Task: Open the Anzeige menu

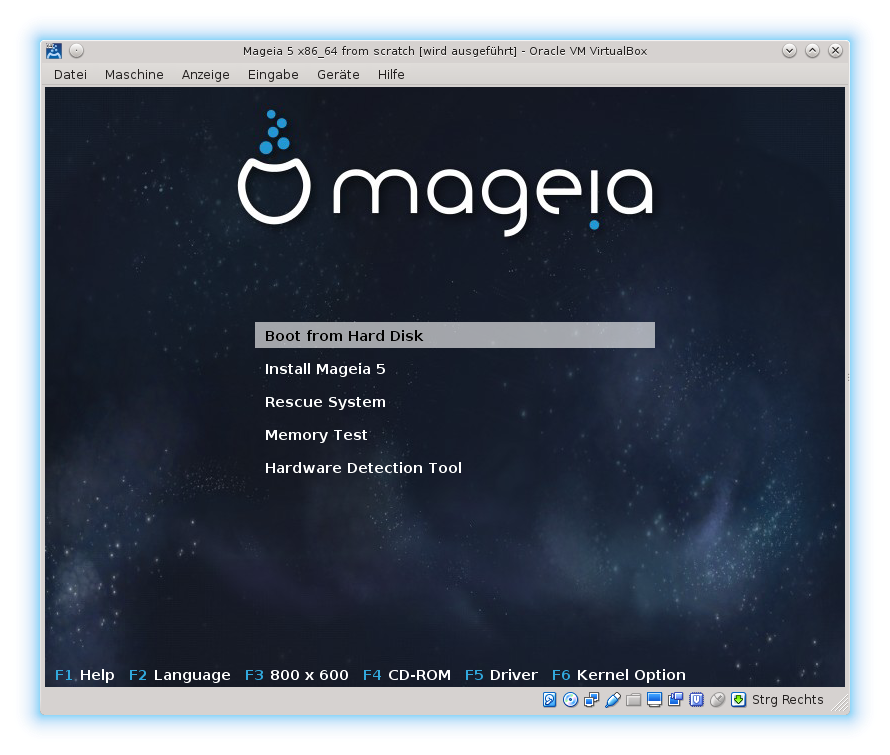Action: coord(205,74)
